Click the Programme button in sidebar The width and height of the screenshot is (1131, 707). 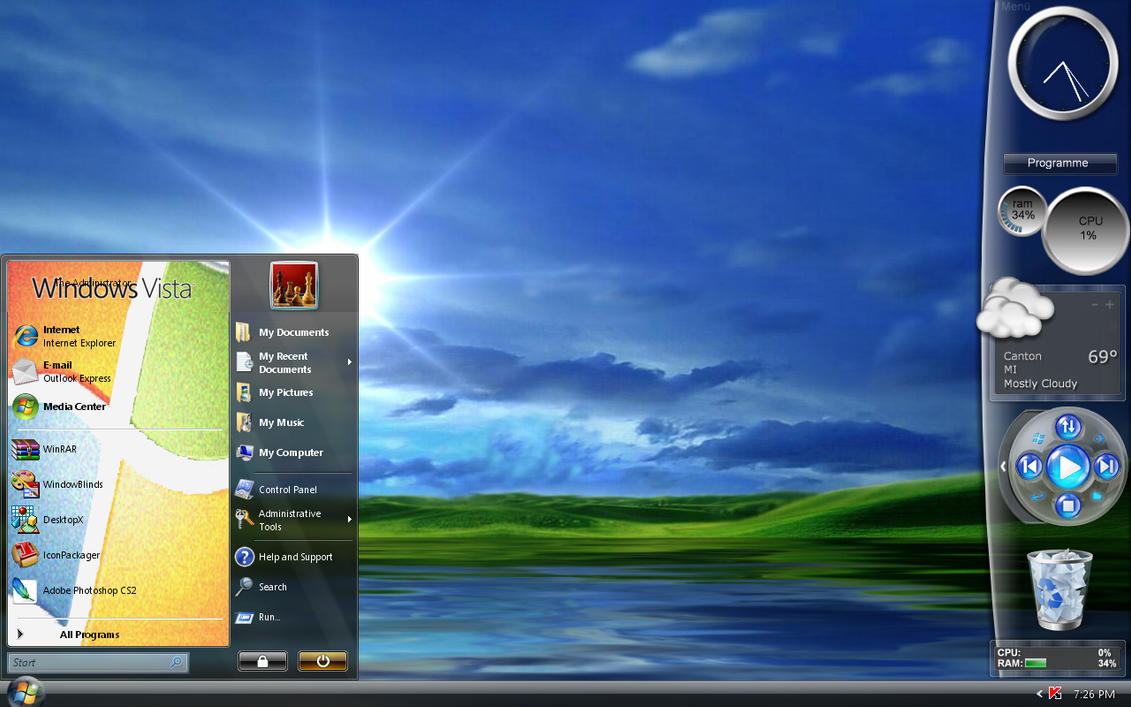[x=1060, y=163]
